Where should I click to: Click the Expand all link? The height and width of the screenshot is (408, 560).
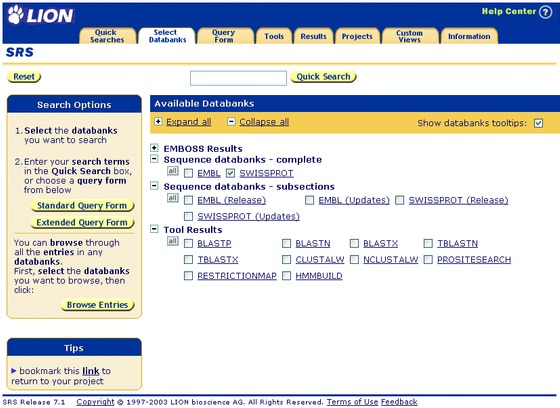(189, 122)
